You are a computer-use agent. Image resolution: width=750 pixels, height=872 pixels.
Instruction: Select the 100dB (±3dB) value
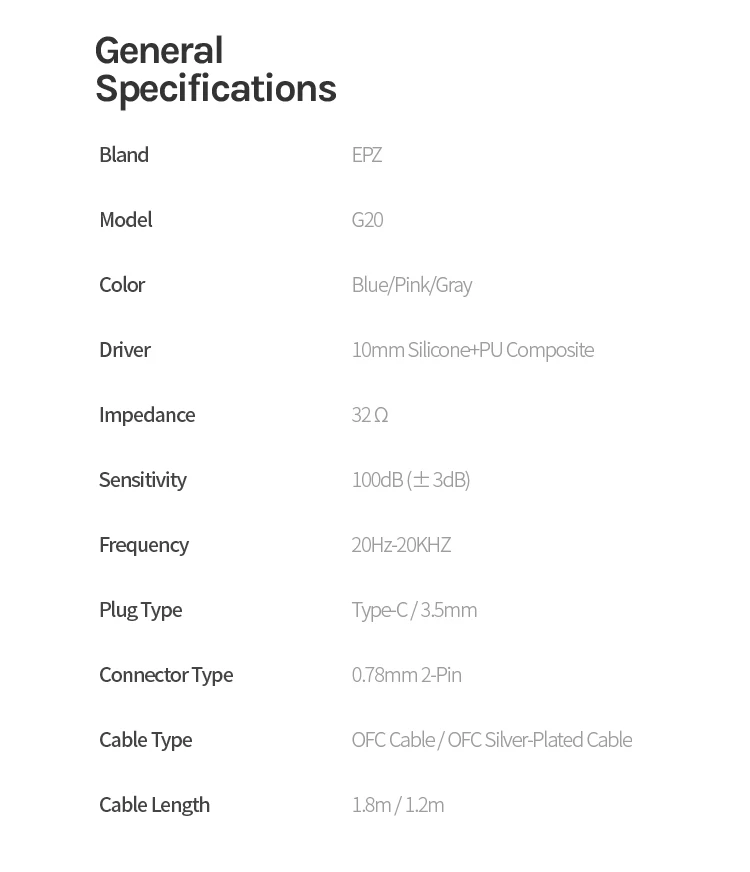pyautogui.click(x=410, y=480)
